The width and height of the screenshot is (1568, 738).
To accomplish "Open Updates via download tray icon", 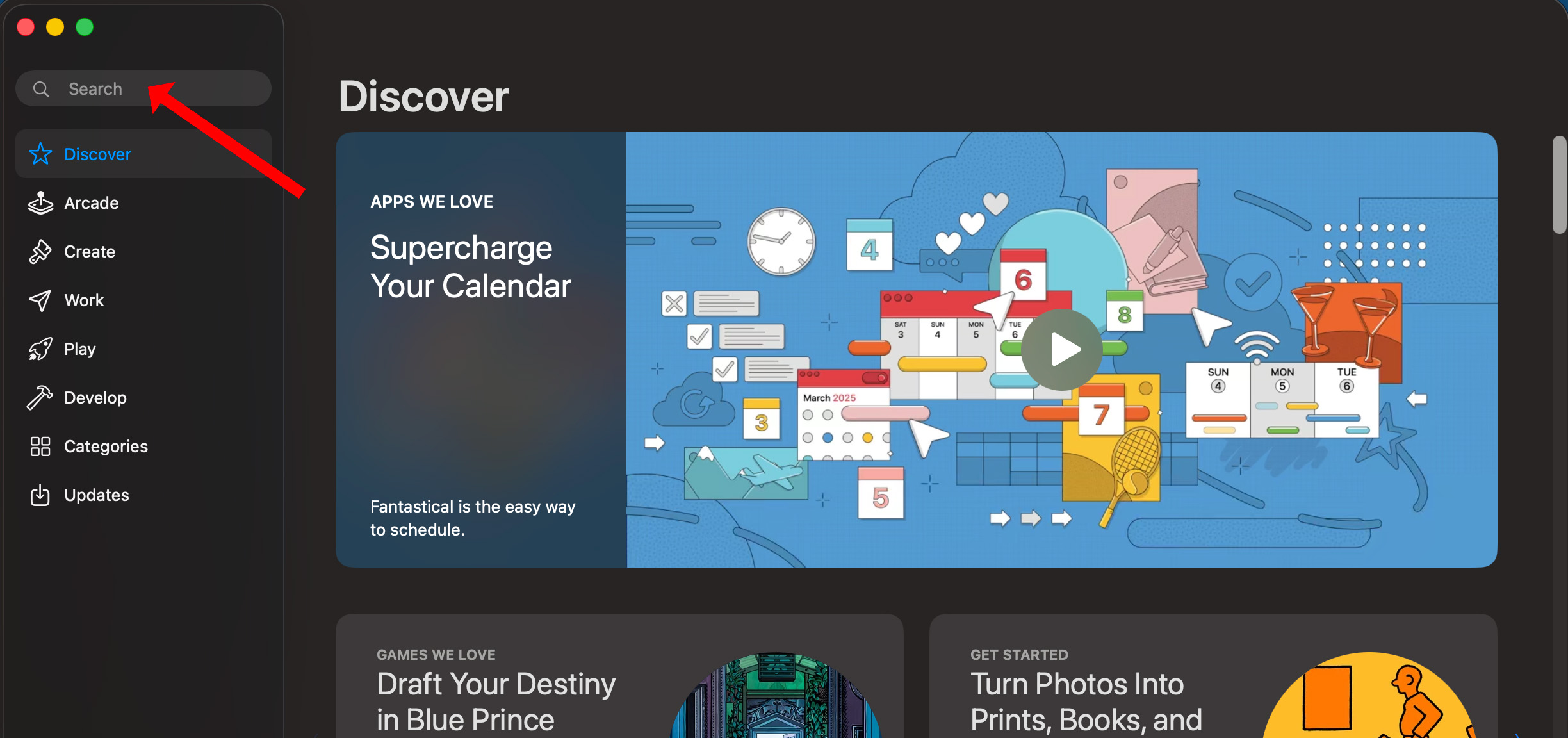I will coord(40,495).
